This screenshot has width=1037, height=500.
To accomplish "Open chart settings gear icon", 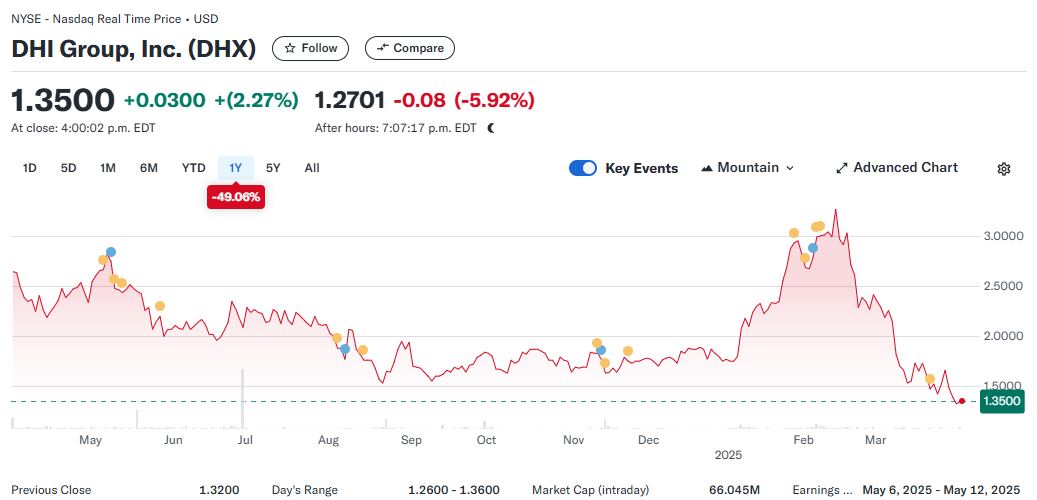I will click(x=1003, y=169).
